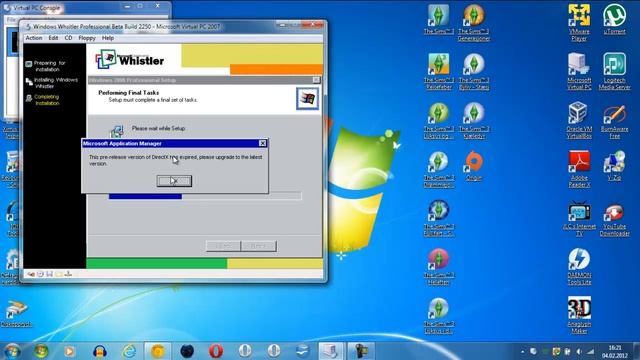Click the floppy disk icon in VM status bar
The image size is (640, 360).
[x=49, y=274]
